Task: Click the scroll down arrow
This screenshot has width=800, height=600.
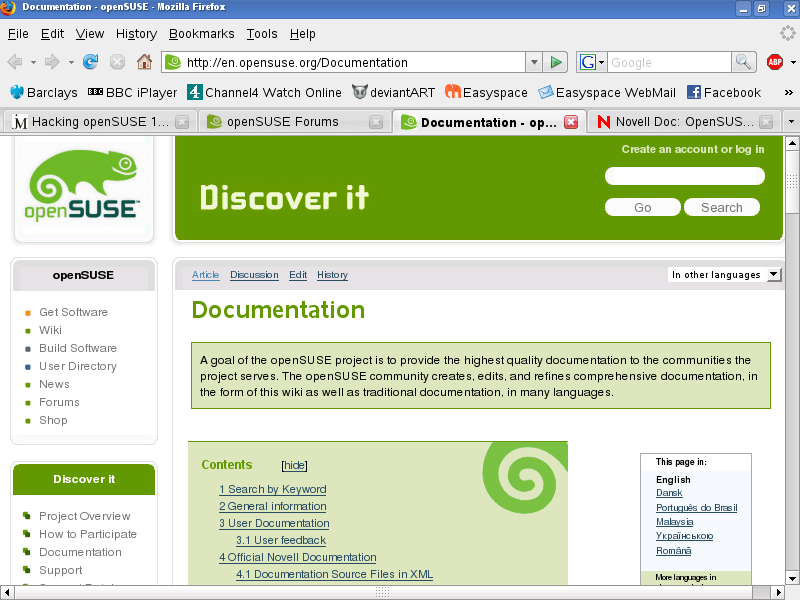Action: click(792, 579)
